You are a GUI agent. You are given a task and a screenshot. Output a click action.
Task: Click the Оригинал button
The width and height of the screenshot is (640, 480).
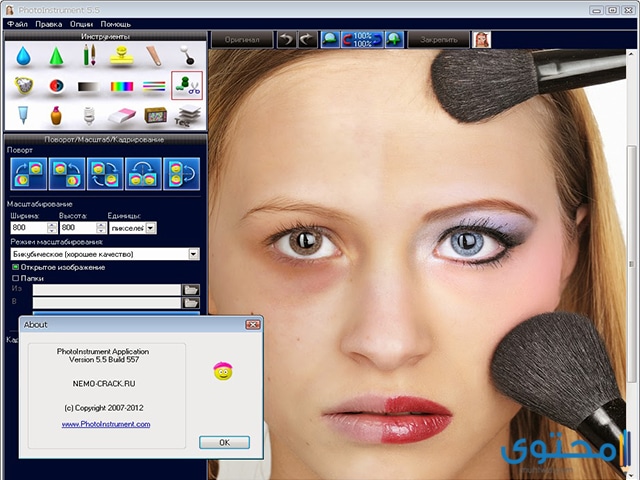(242, 40)
